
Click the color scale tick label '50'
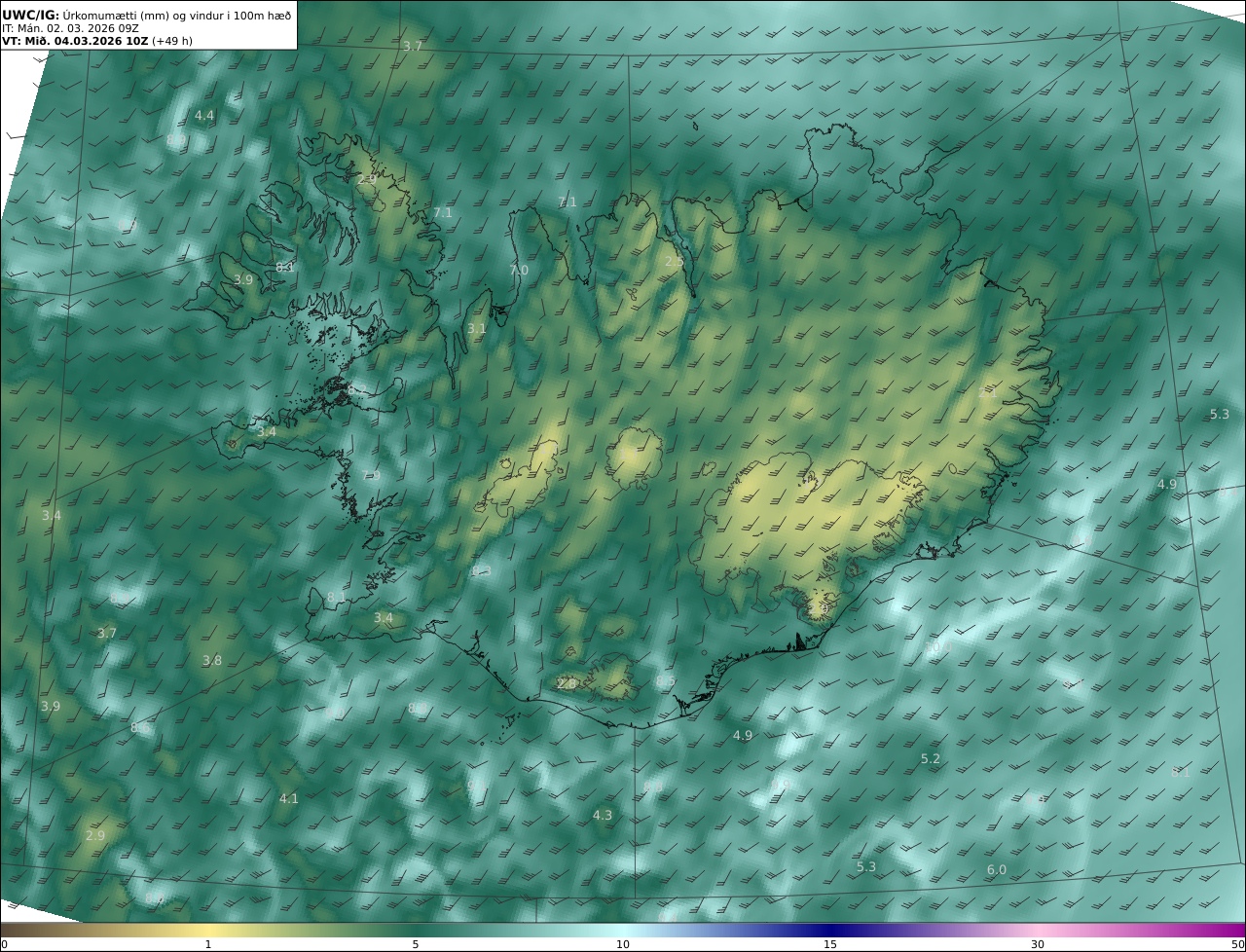[x=1238, y=944]
